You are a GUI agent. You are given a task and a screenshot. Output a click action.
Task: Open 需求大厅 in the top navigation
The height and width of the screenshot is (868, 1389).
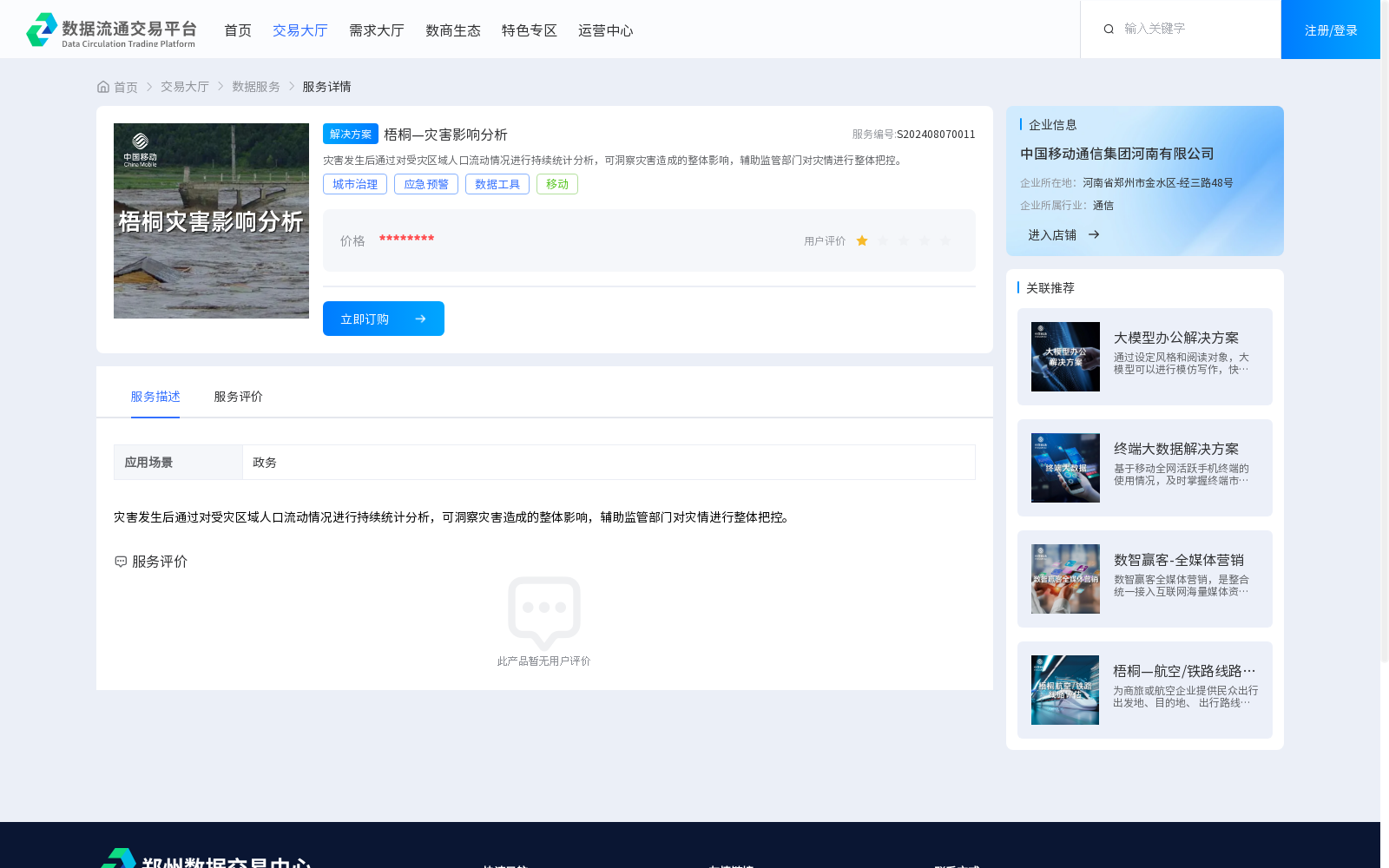coord(377,30)
